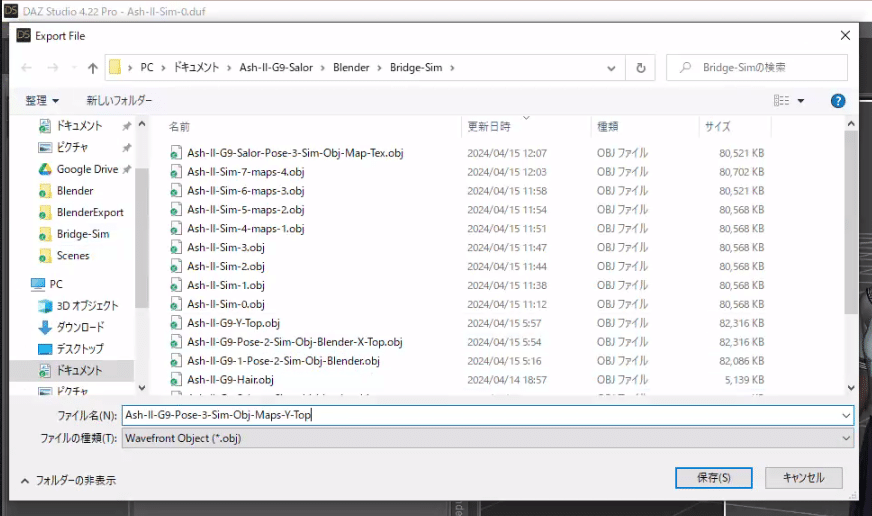Click the Bridge-Sim search field
The image size is (872, 516).
(x=757, y=68)
